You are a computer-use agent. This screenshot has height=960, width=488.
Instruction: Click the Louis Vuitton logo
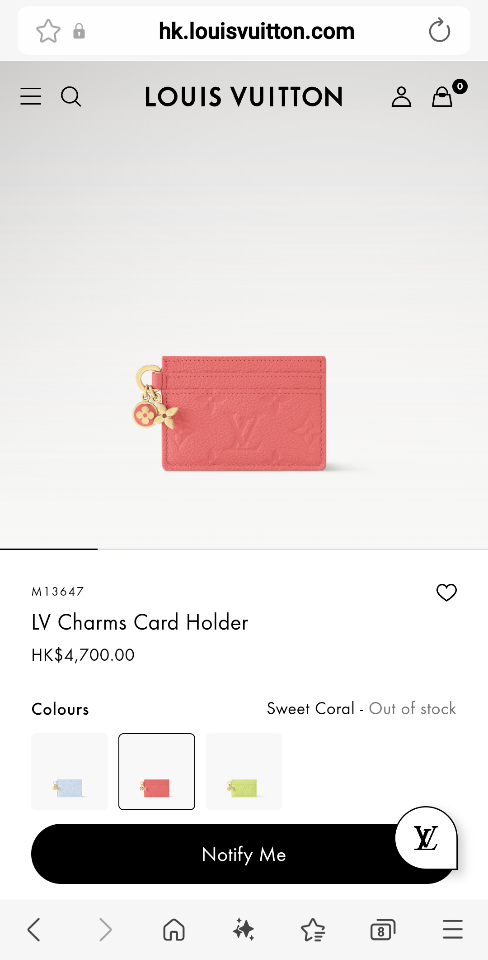[244, 97]
